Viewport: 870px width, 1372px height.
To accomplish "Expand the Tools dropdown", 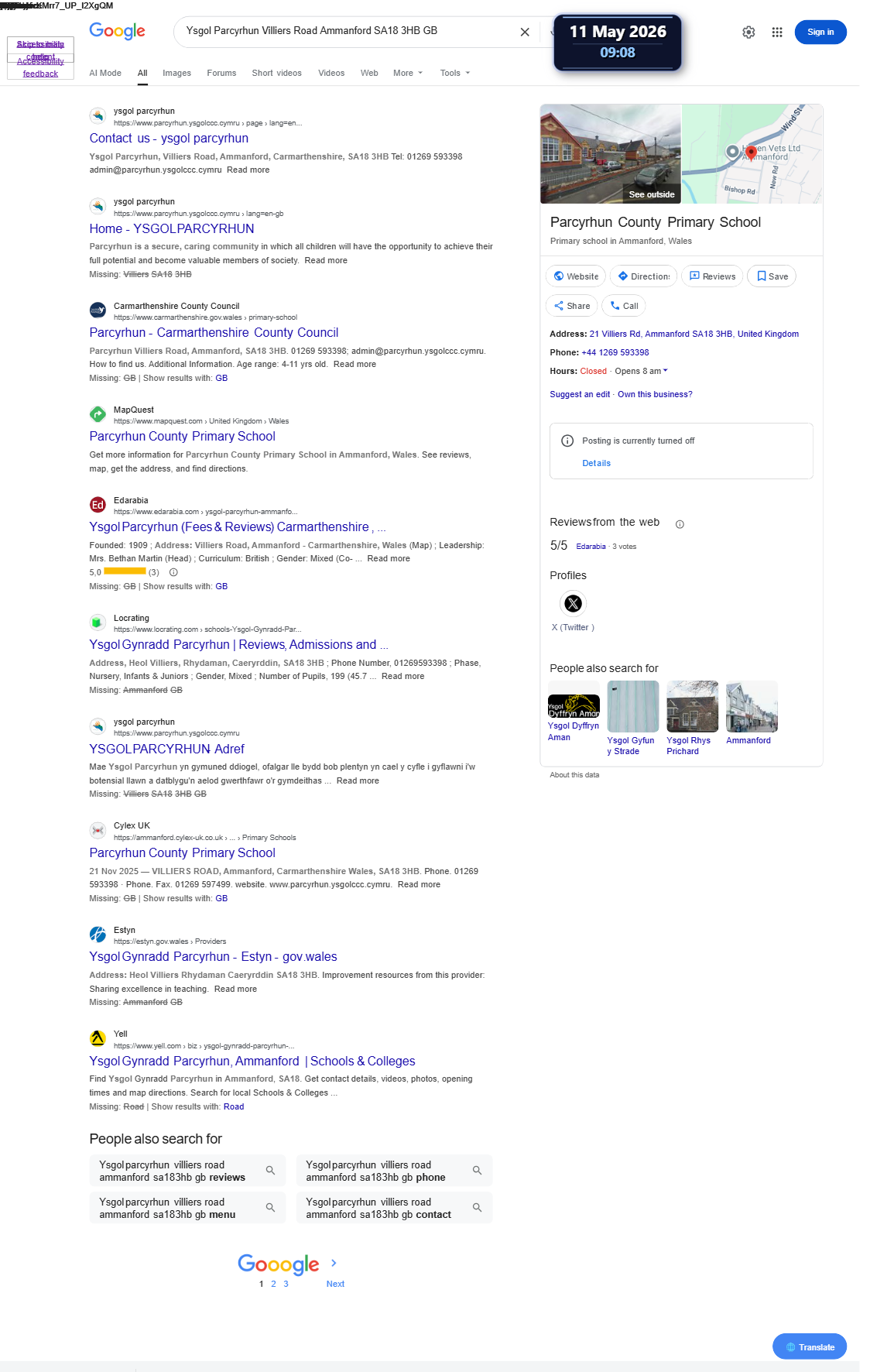I will [455, 73].
